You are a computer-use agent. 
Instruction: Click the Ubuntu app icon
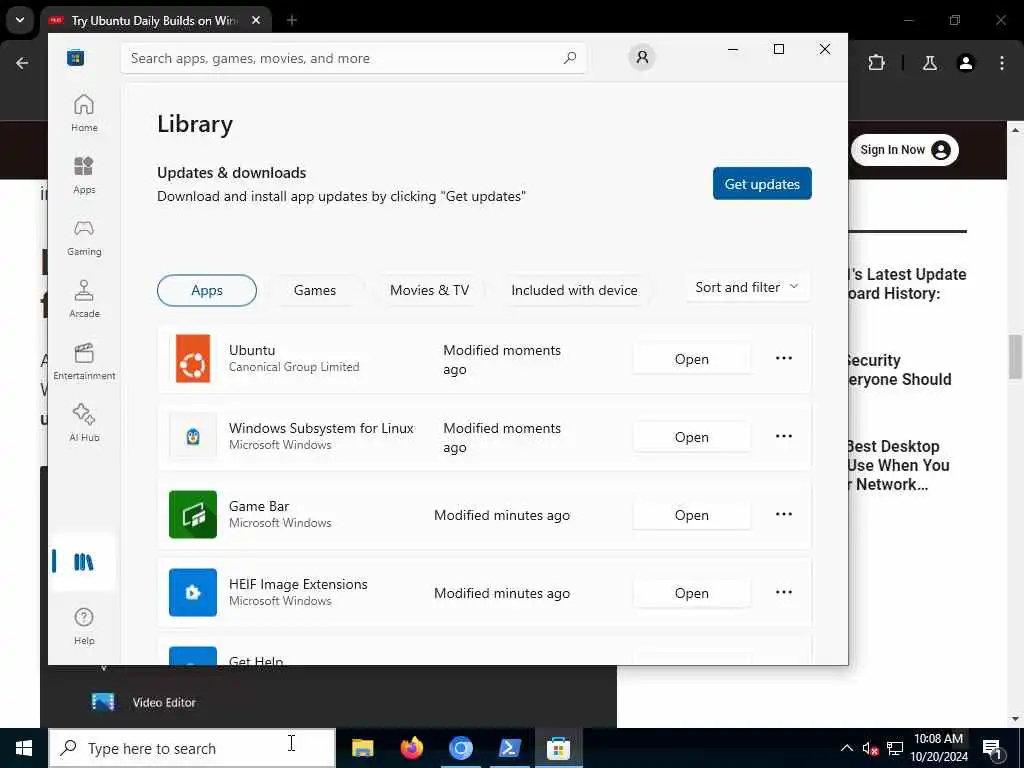(193, 359)
